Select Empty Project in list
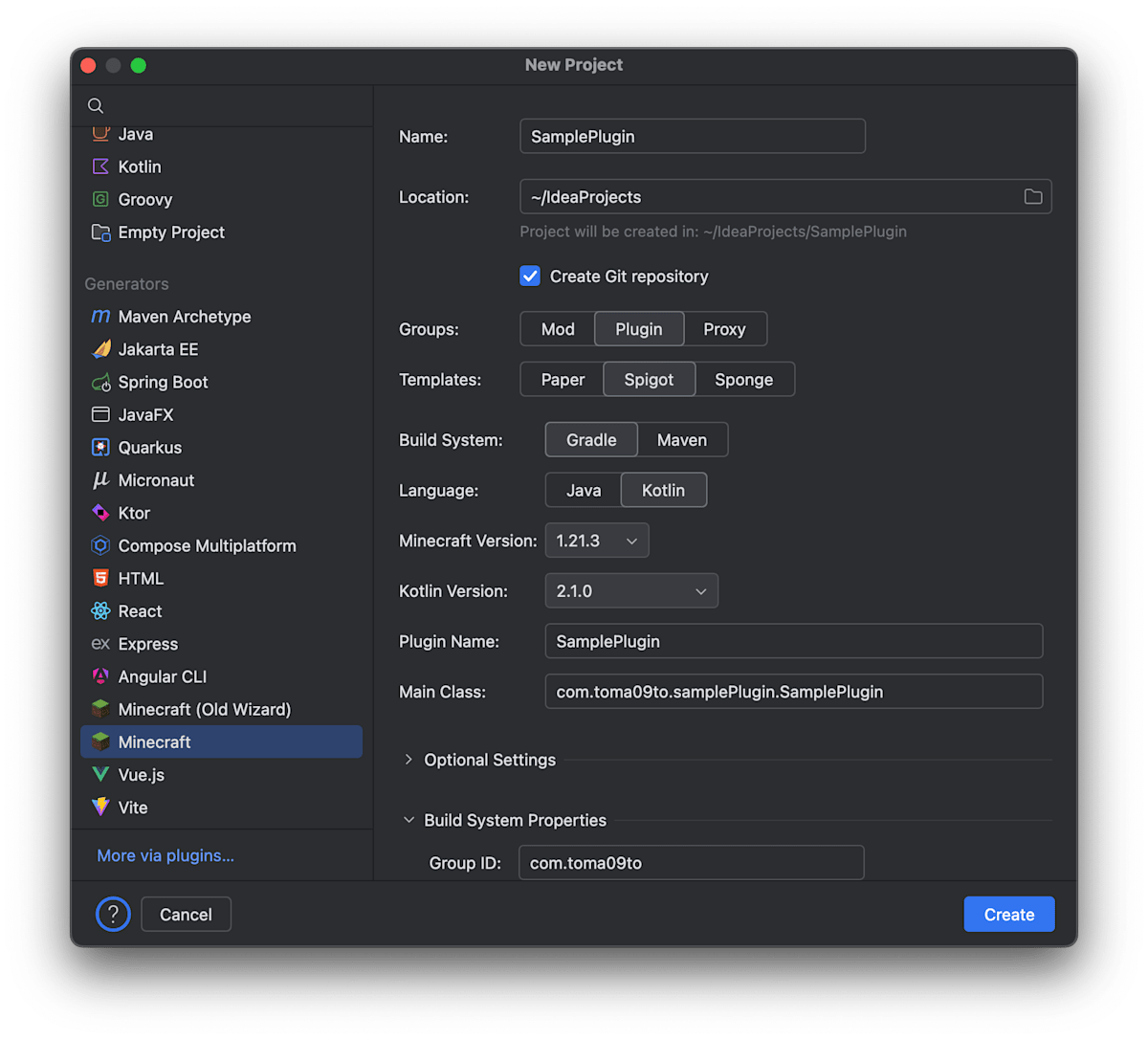Screen dimensions: 1148x1040 click(x=221, y=232)
